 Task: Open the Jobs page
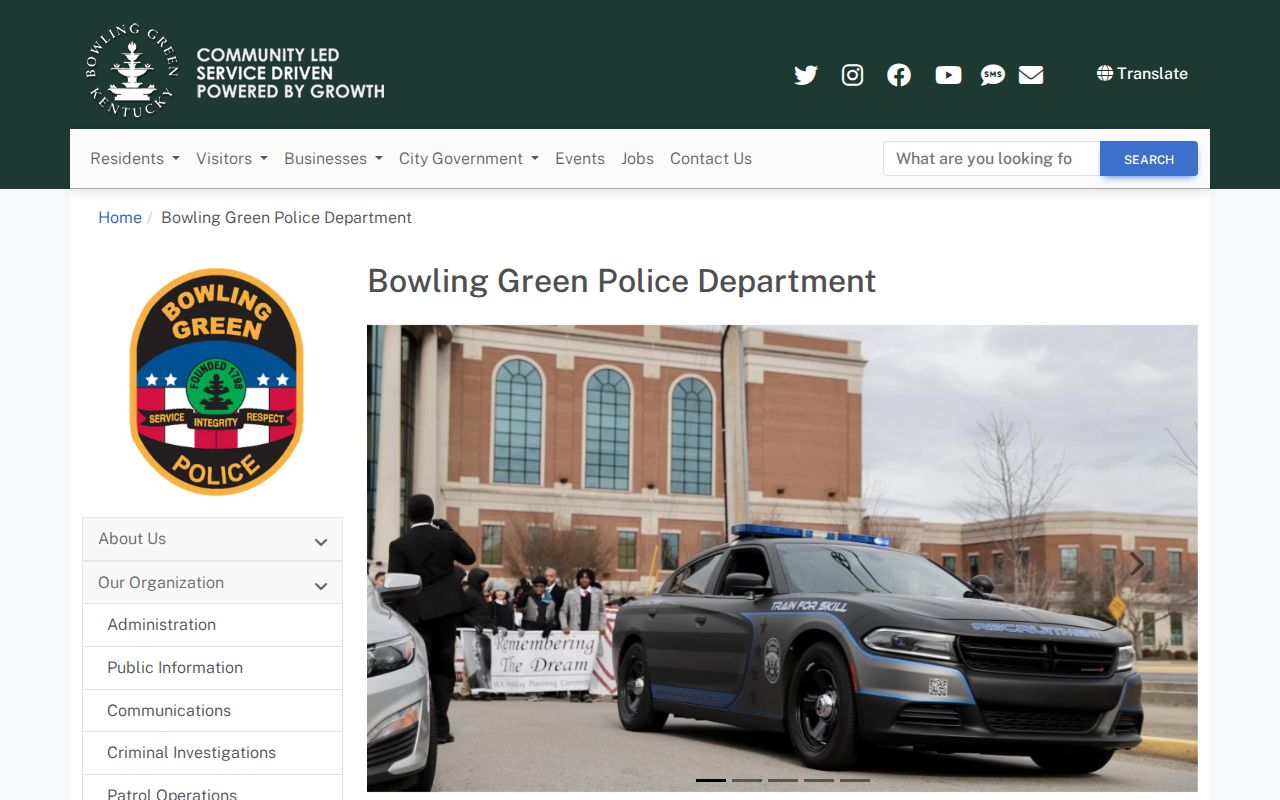pos(637,158)
